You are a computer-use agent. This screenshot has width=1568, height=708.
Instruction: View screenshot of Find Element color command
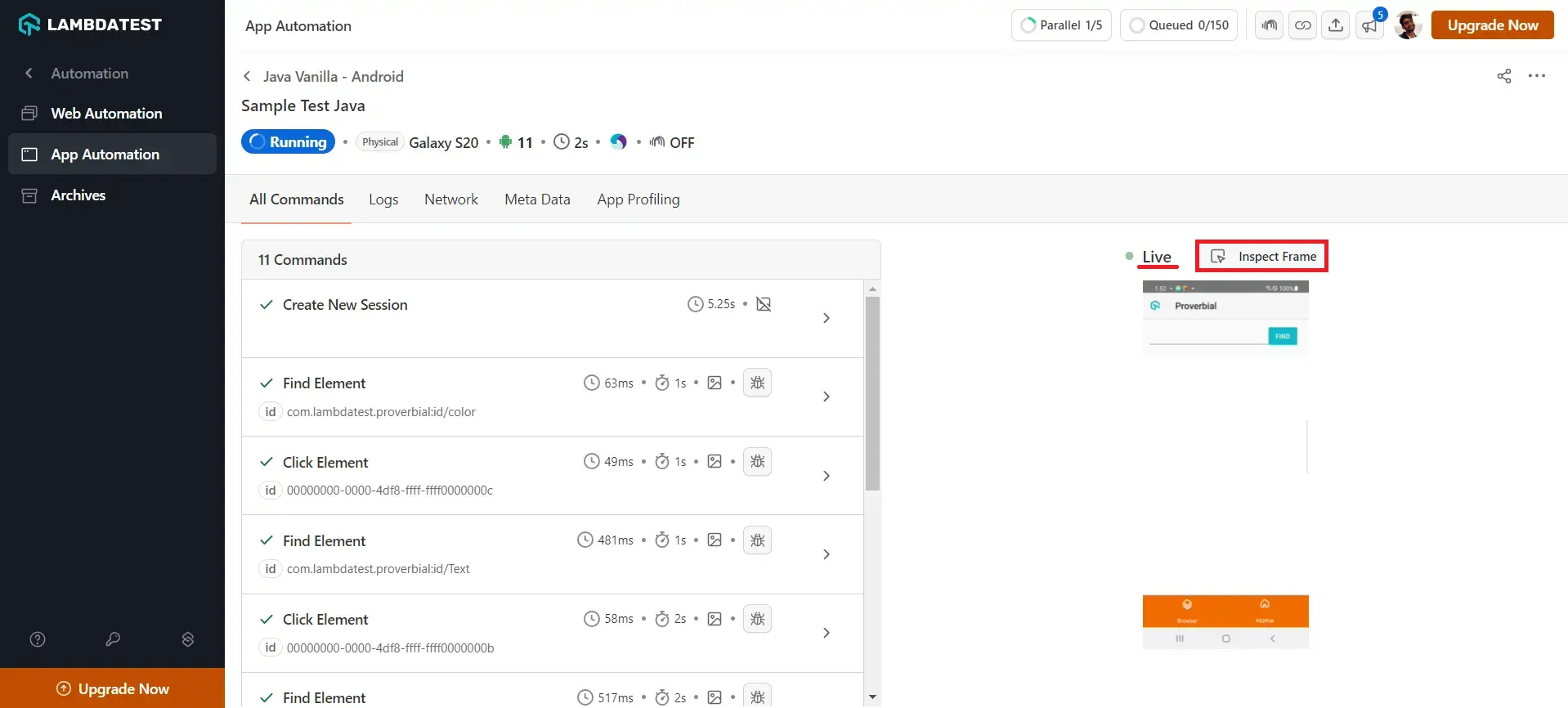[x=715, y=383]
